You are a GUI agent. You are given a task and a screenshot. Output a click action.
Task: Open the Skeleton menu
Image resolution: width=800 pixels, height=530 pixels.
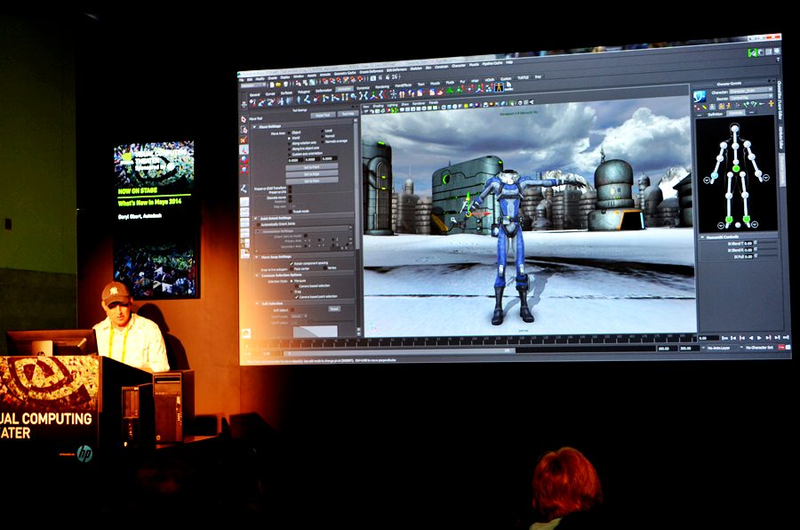pyautogui.click(x=416, y=68)
